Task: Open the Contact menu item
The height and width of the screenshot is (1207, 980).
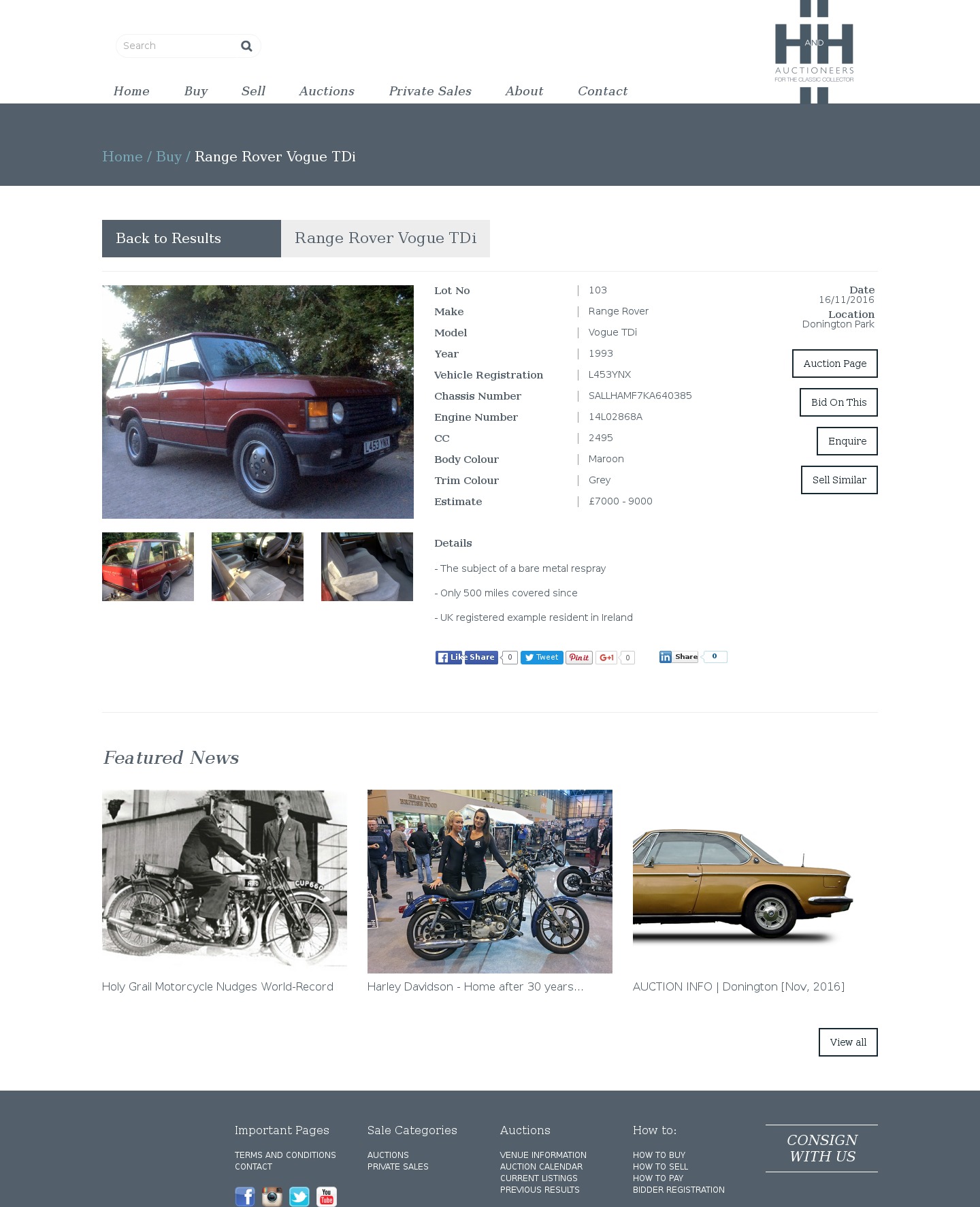Action: coord(603,91)
